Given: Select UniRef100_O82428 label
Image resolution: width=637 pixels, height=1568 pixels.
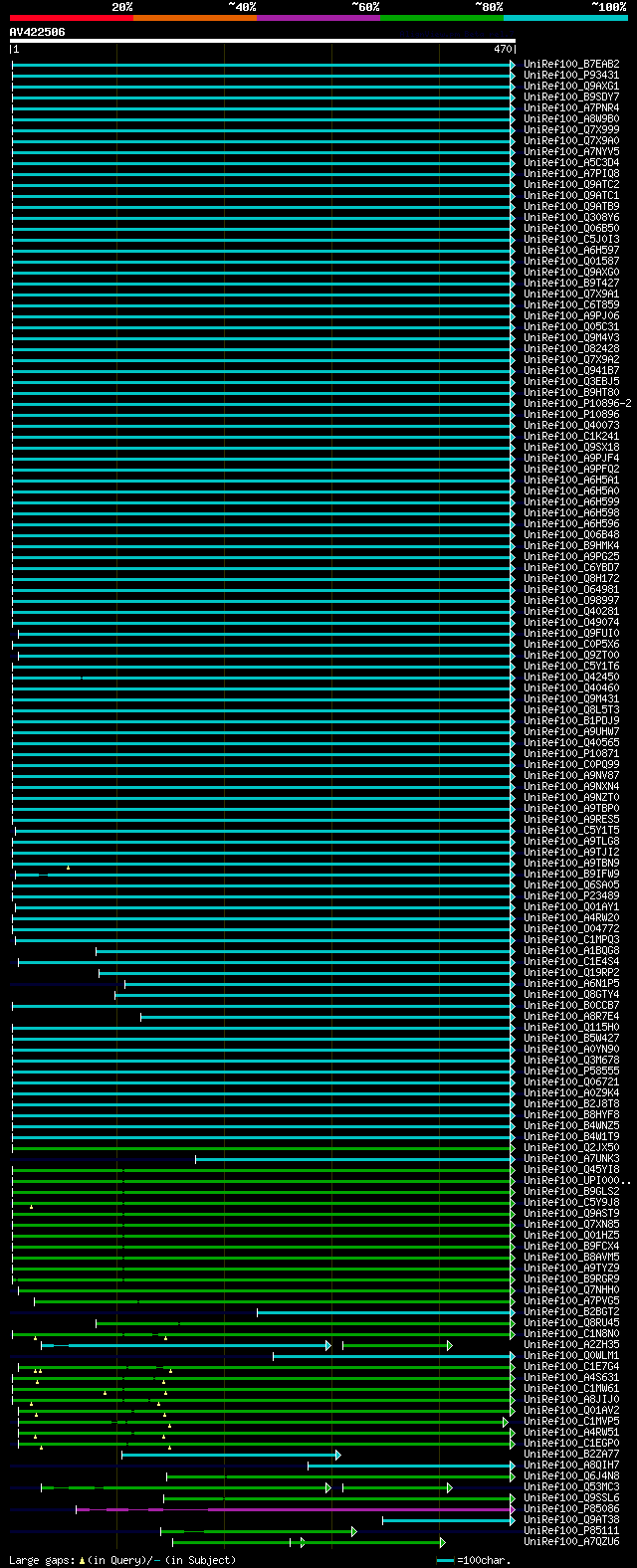Looking at the screenshot, I should click(571, 349).
